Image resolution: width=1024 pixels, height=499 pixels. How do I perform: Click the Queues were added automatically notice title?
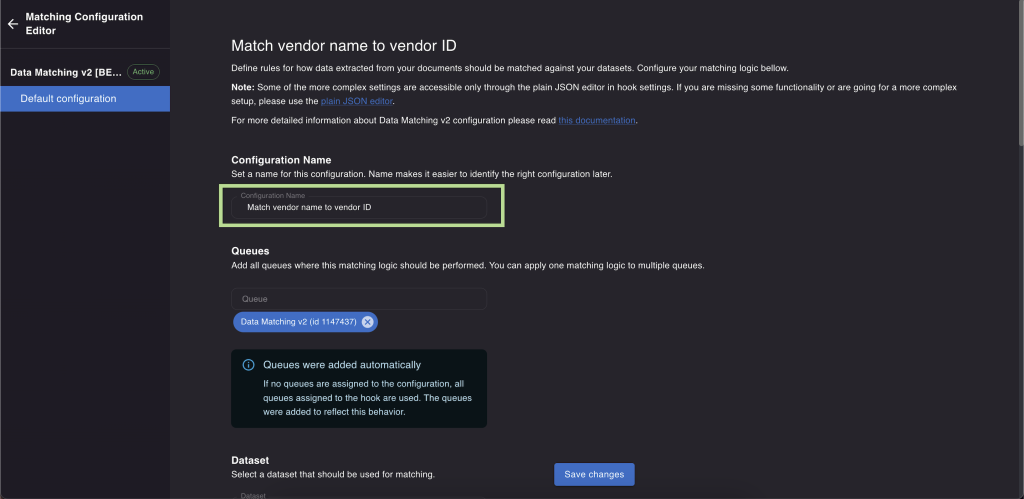point(342,365)
